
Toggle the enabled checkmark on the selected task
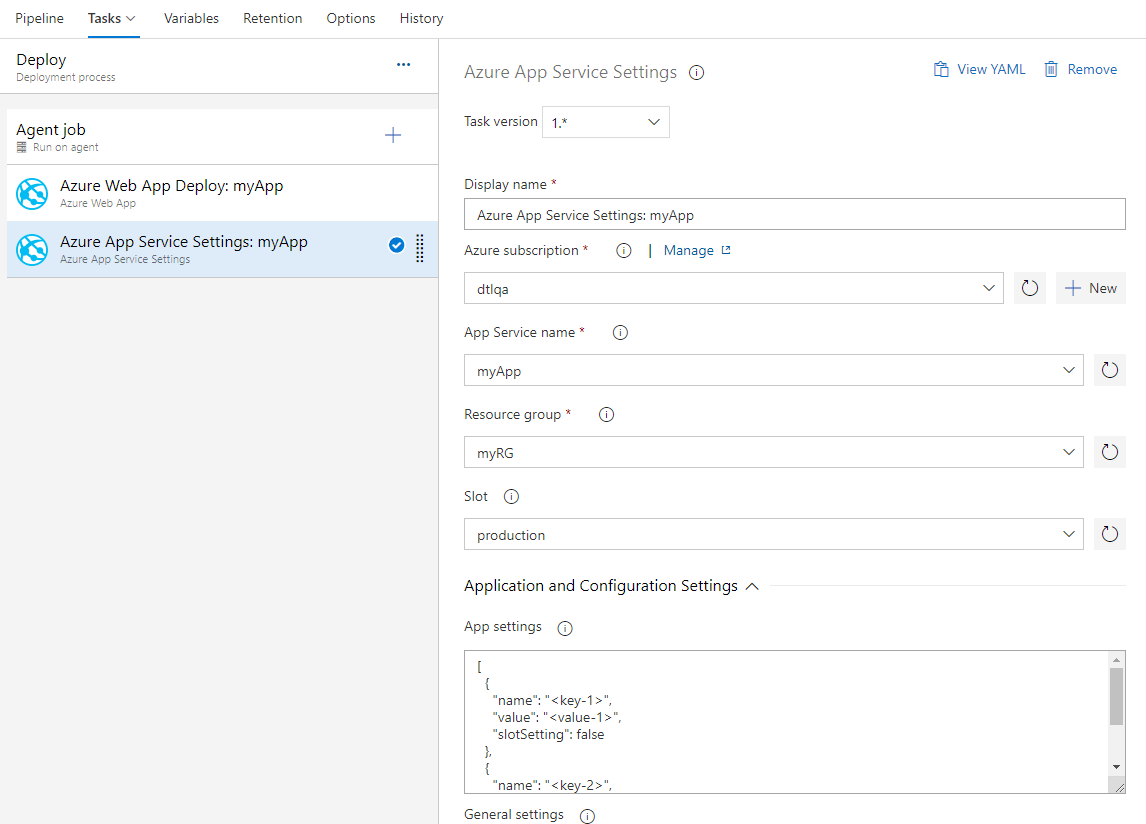point(396,244)
